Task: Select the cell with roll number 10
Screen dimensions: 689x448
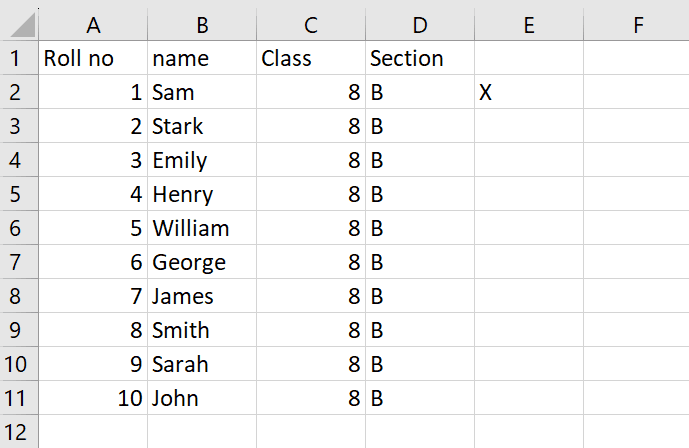Action: 93,398
